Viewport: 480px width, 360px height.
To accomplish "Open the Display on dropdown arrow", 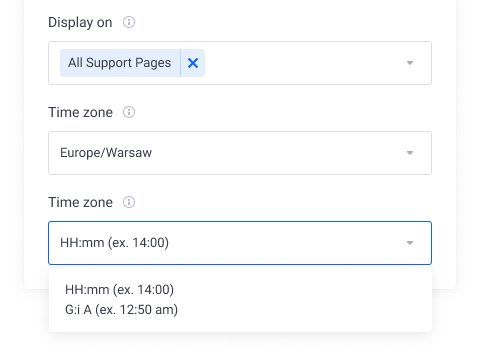I will pos(410,63).
